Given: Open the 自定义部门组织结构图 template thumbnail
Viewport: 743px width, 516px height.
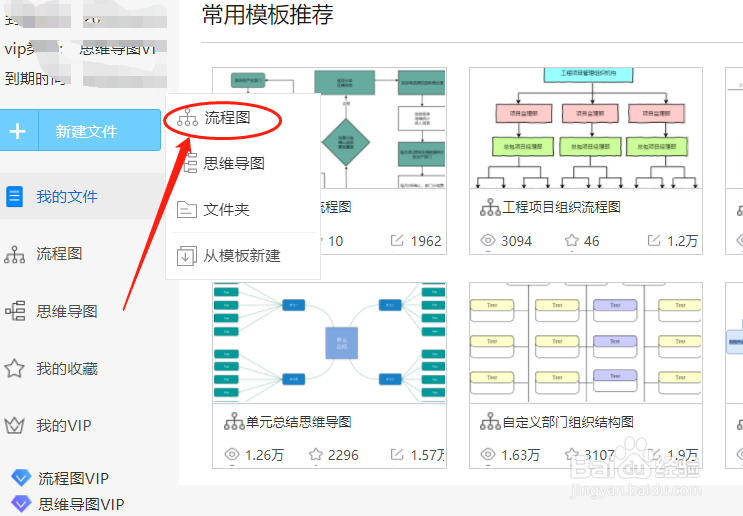Looking at the screenshot, I should 586,343.
